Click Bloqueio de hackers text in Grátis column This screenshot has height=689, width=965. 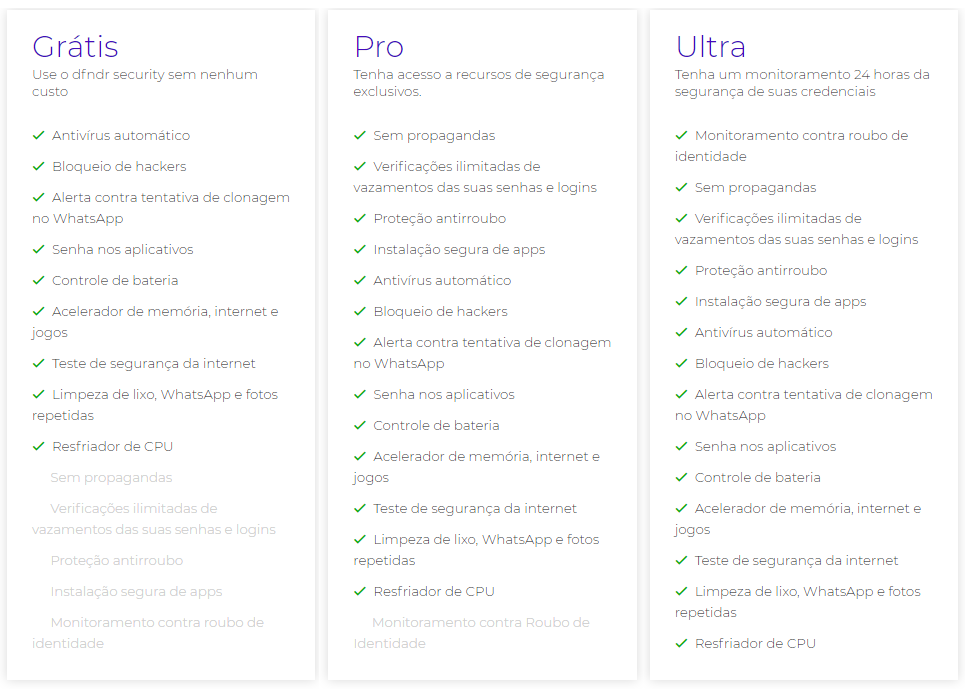point(119,166)
